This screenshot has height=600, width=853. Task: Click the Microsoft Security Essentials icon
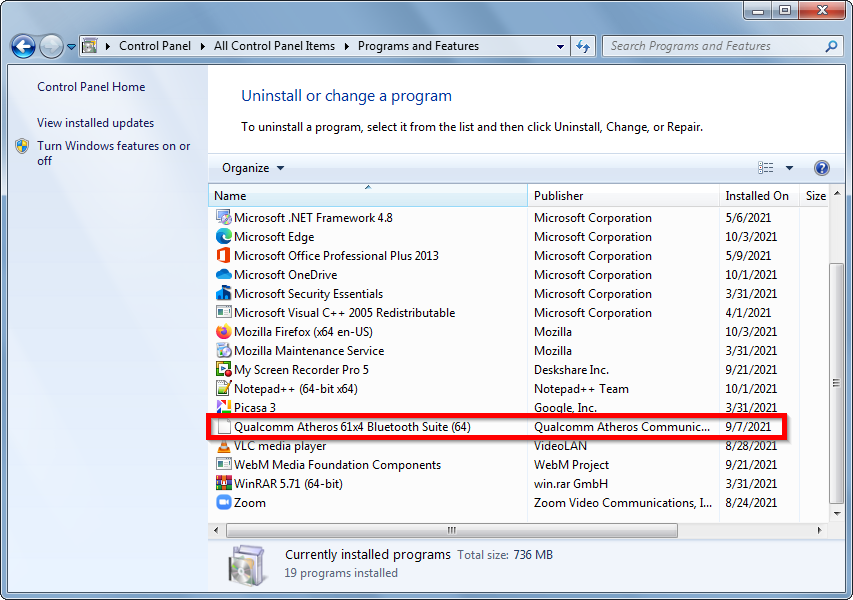(222, 293)
